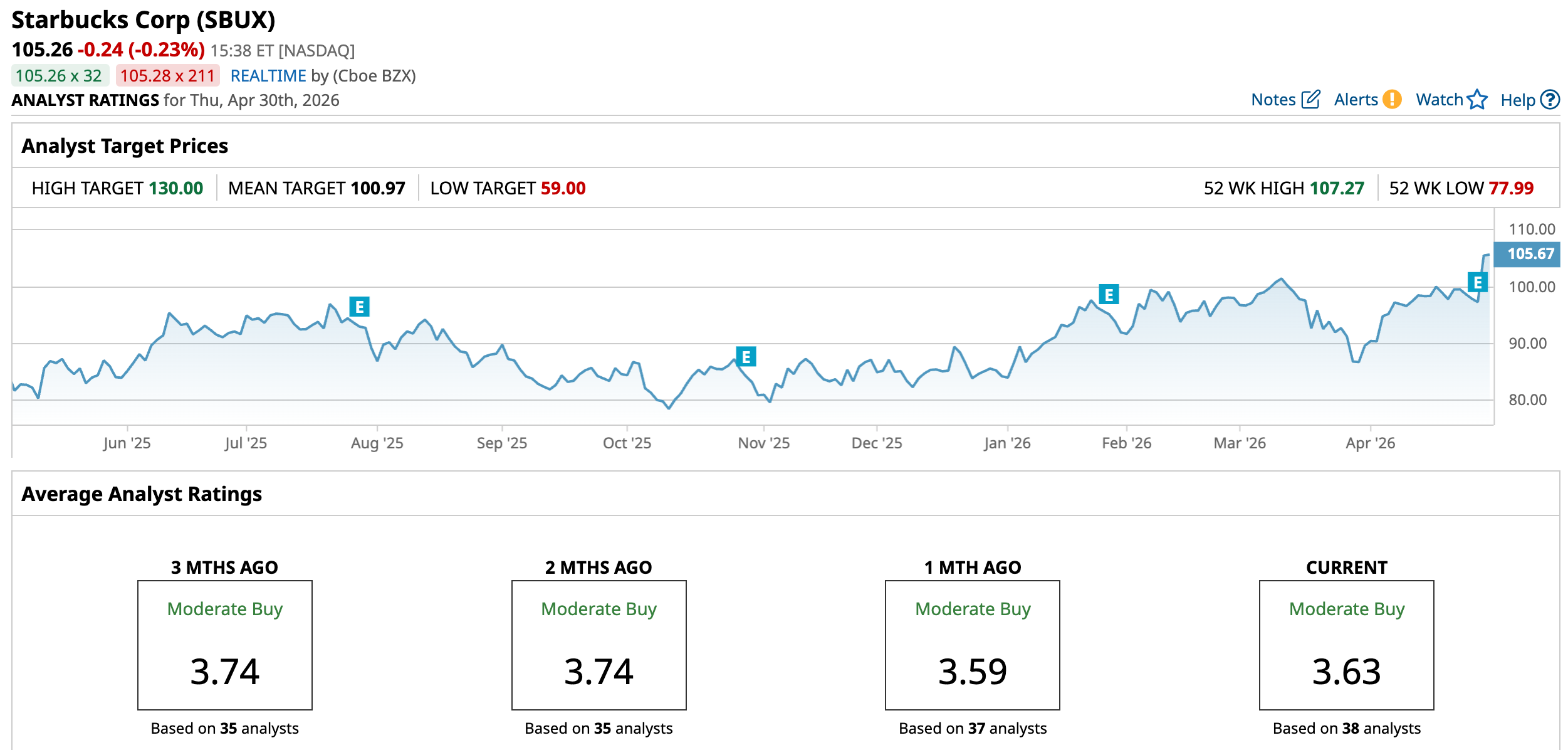Click the Alerts link text
Screen dimensions: 1568x750
[1356, 100]
